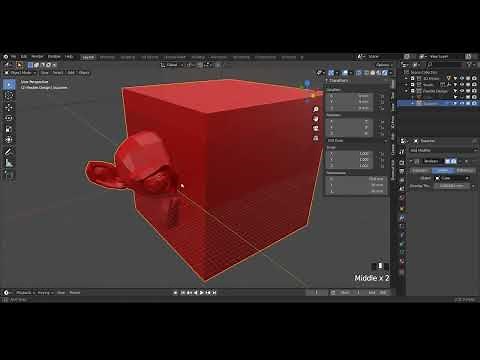
Task: Click the Scale X value field
Action: click(x=350, y=154)
